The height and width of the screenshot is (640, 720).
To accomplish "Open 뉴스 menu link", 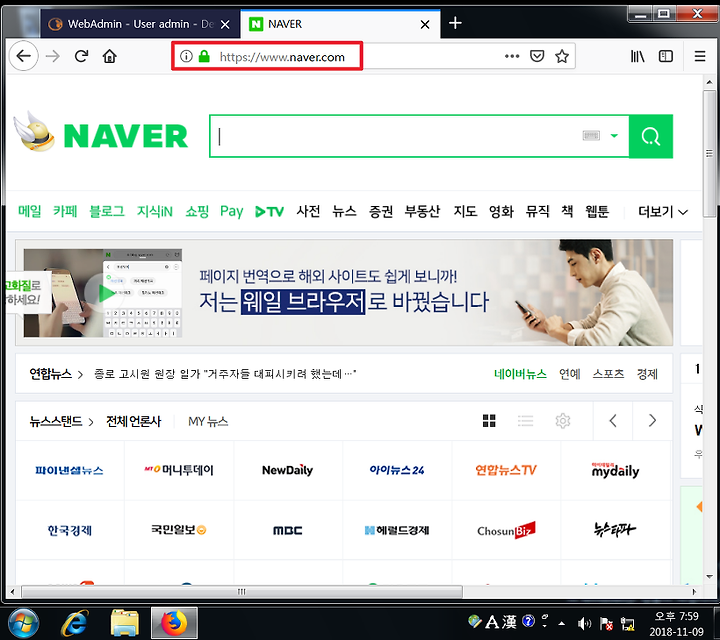I will coord(344,211).
